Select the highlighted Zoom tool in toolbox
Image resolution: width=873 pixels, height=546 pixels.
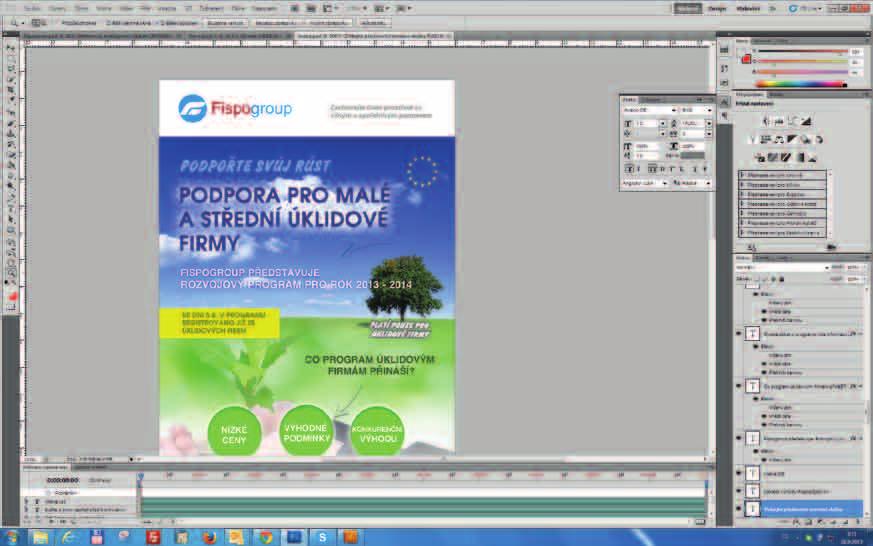[11, 273]
